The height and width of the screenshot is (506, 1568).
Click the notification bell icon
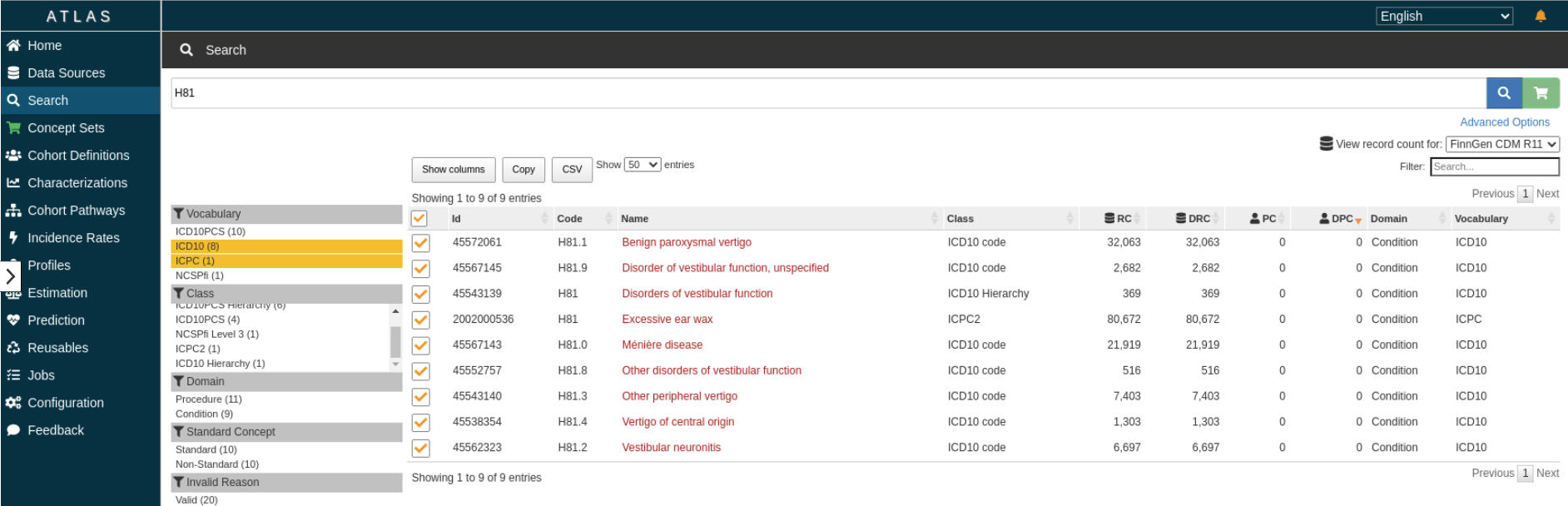coord(1541,16)
